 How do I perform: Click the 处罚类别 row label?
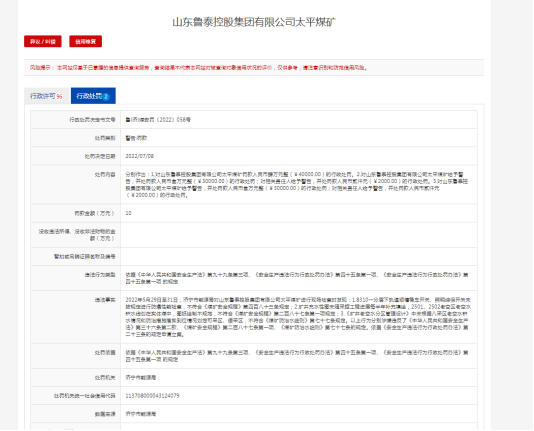[x=105, y=138]
